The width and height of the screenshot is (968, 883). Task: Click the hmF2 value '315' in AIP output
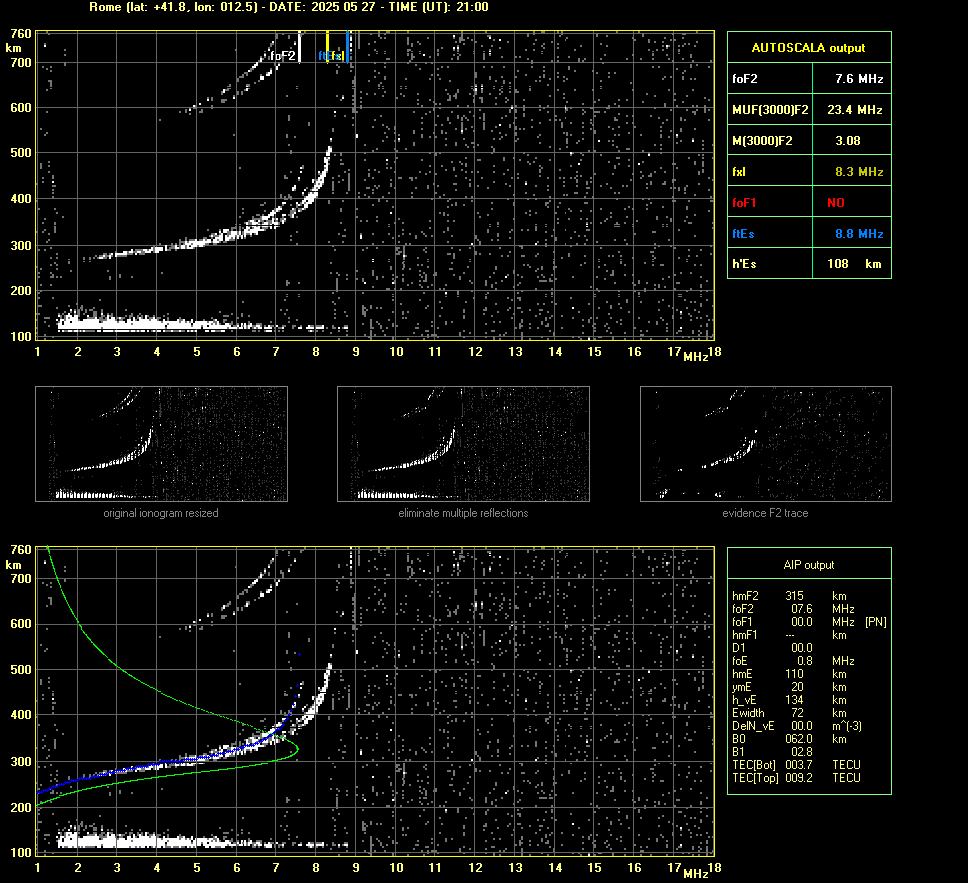click(795, 596)
